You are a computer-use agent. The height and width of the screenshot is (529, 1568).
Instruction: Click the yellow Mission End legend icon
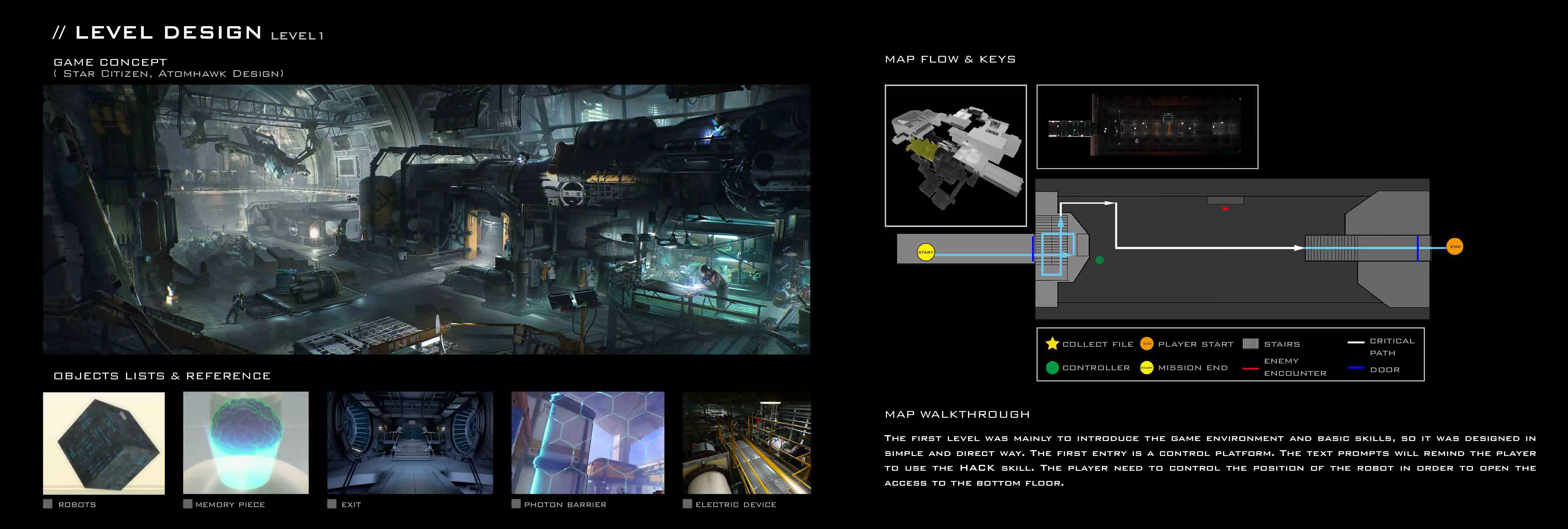tap(1147, 368)
